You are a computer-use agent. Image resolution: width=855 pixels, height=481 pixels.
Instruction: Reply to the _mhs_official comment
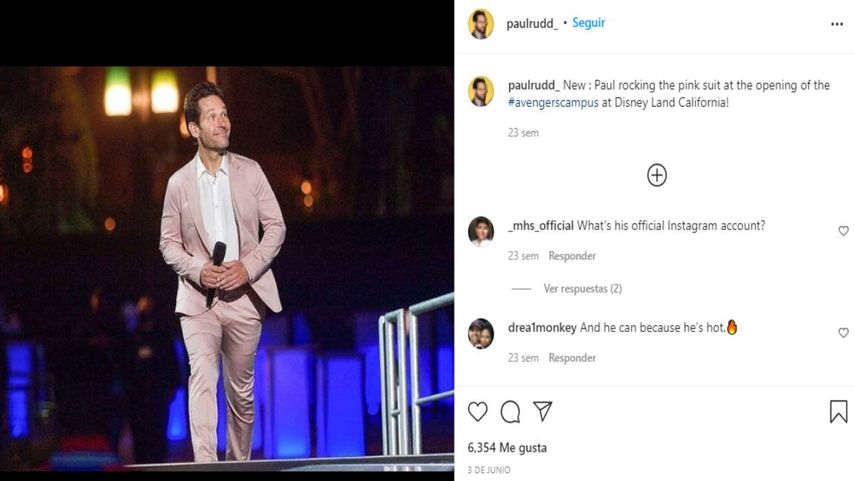click(x=572, y=256)
